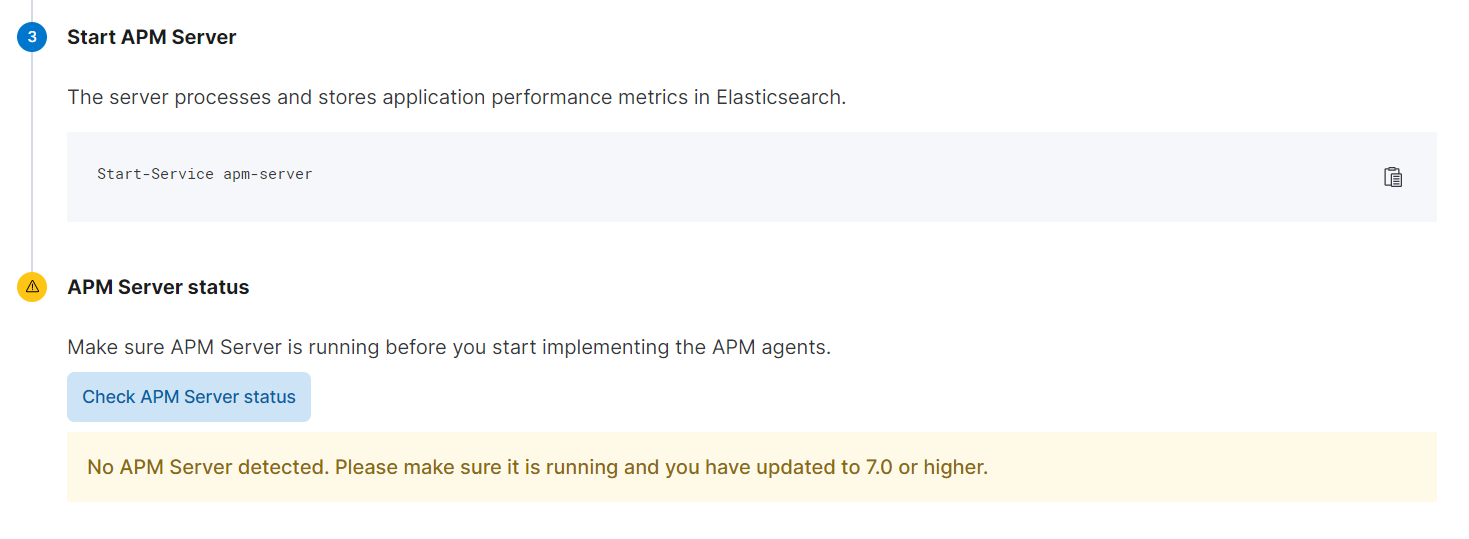Click the APM Server status heading
1469x539 pixels.
[158, 288]
